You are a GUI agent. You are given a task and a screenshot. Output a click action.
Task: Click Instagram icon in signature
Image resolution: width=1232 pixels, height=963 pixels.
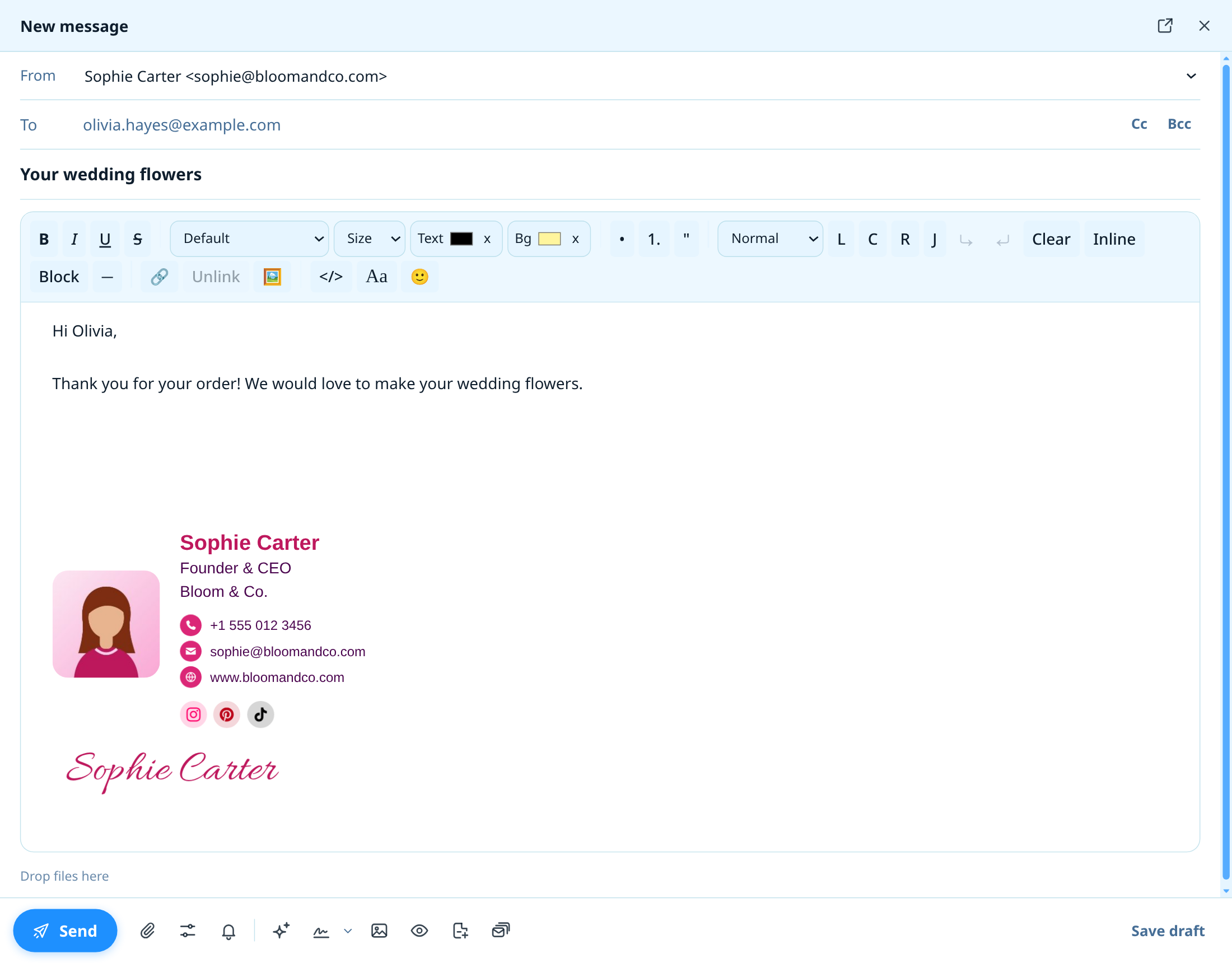(193, 714)
